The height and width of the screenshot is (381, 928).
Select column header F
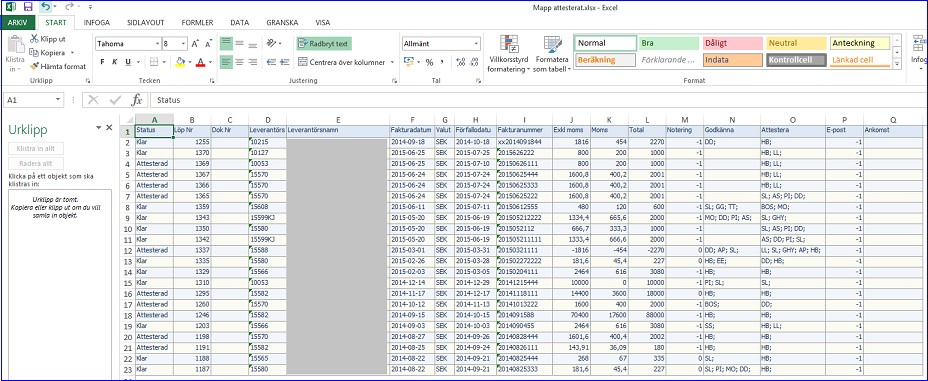pos(411,120)
